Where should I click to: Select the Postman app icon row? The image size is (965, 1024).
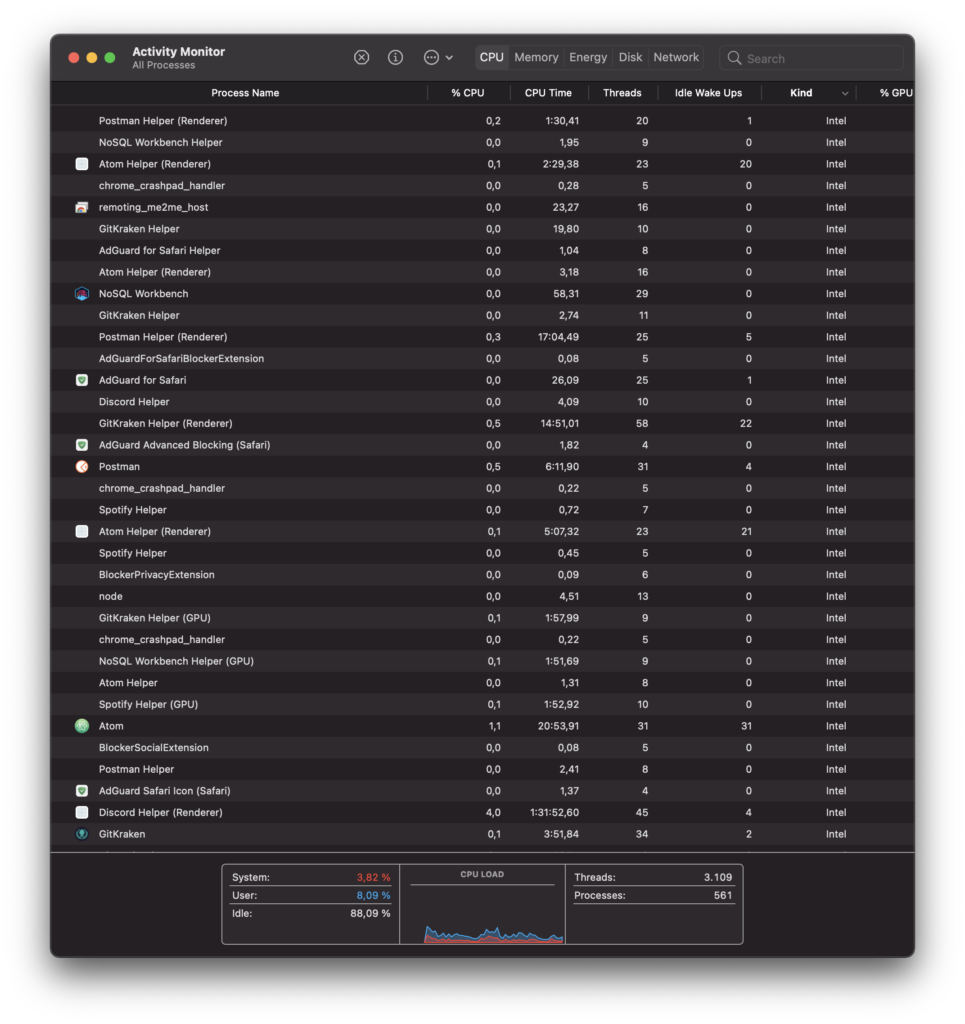tap(82, 467)
